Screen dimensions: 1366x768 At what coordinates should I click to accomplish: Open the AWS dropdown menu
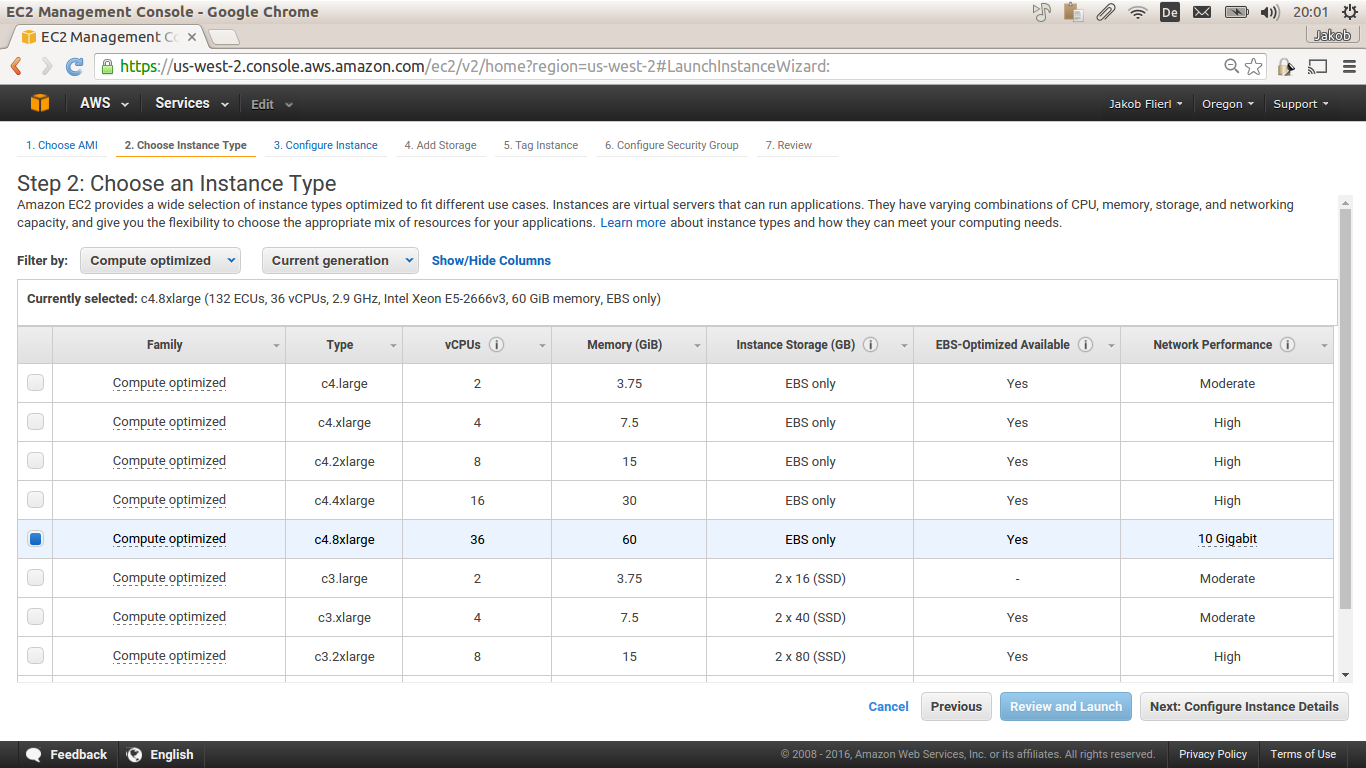tap(104, 103)
